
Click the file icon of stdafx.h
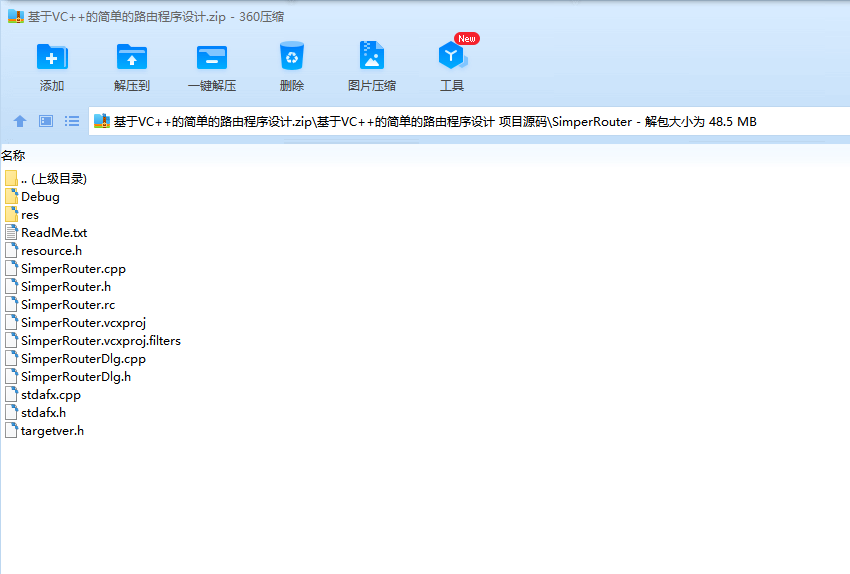click(11, 412)
